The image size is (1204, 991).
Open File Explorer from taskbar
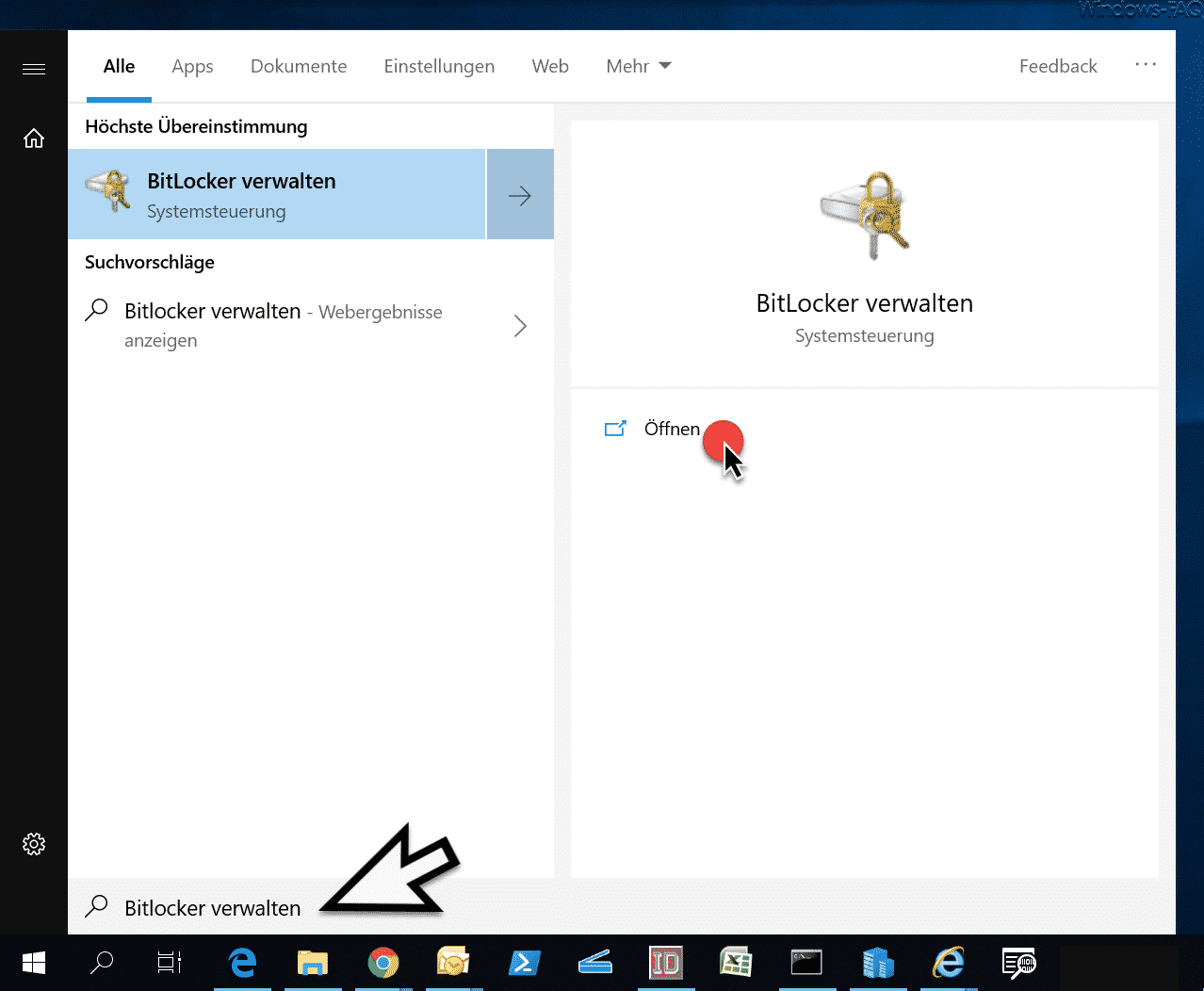click(313, 963)
